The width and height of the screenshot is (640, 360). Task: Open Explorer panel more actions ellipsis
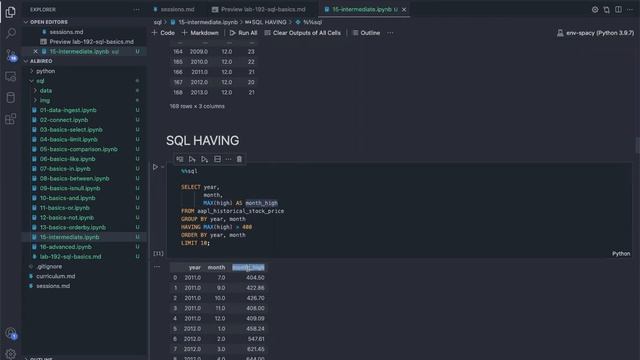(136, 9)
